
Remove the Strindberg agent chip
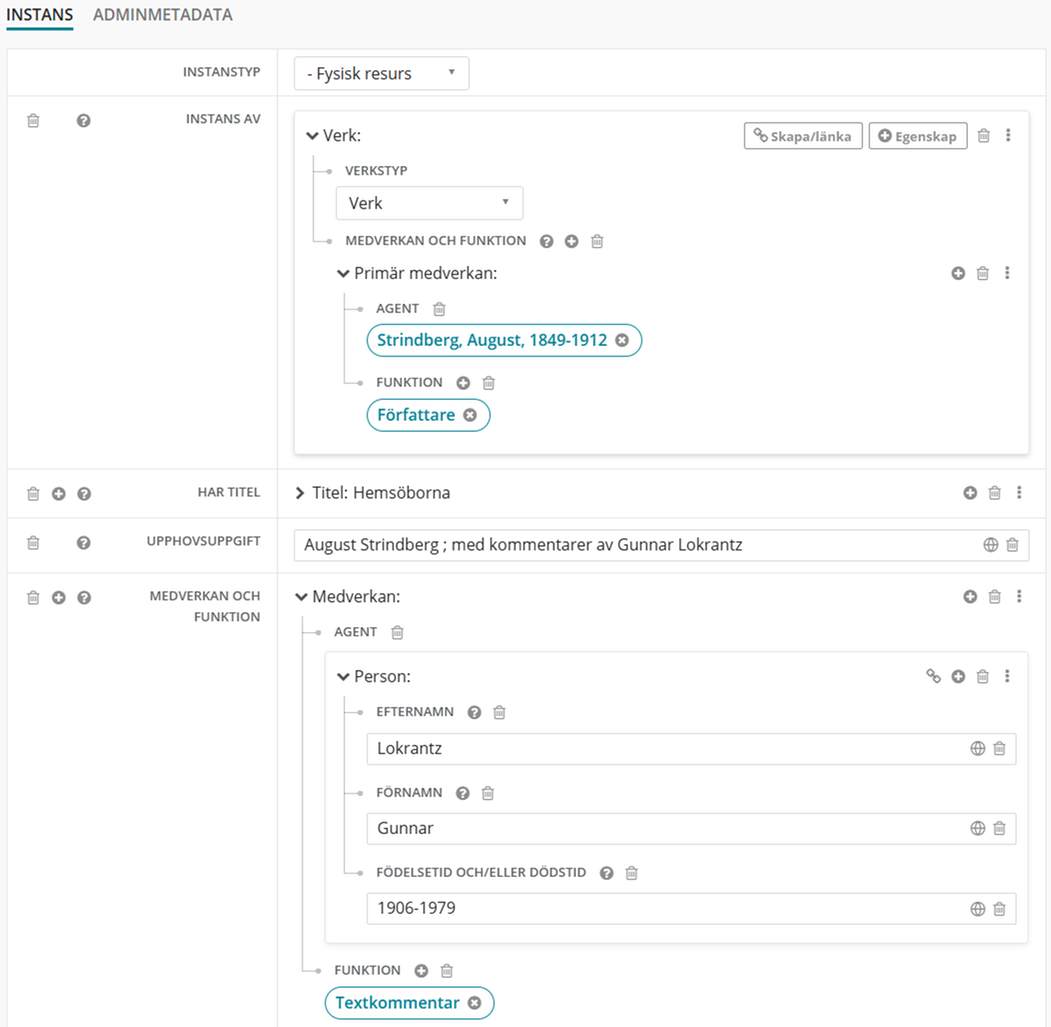click(x=622, y=340)
